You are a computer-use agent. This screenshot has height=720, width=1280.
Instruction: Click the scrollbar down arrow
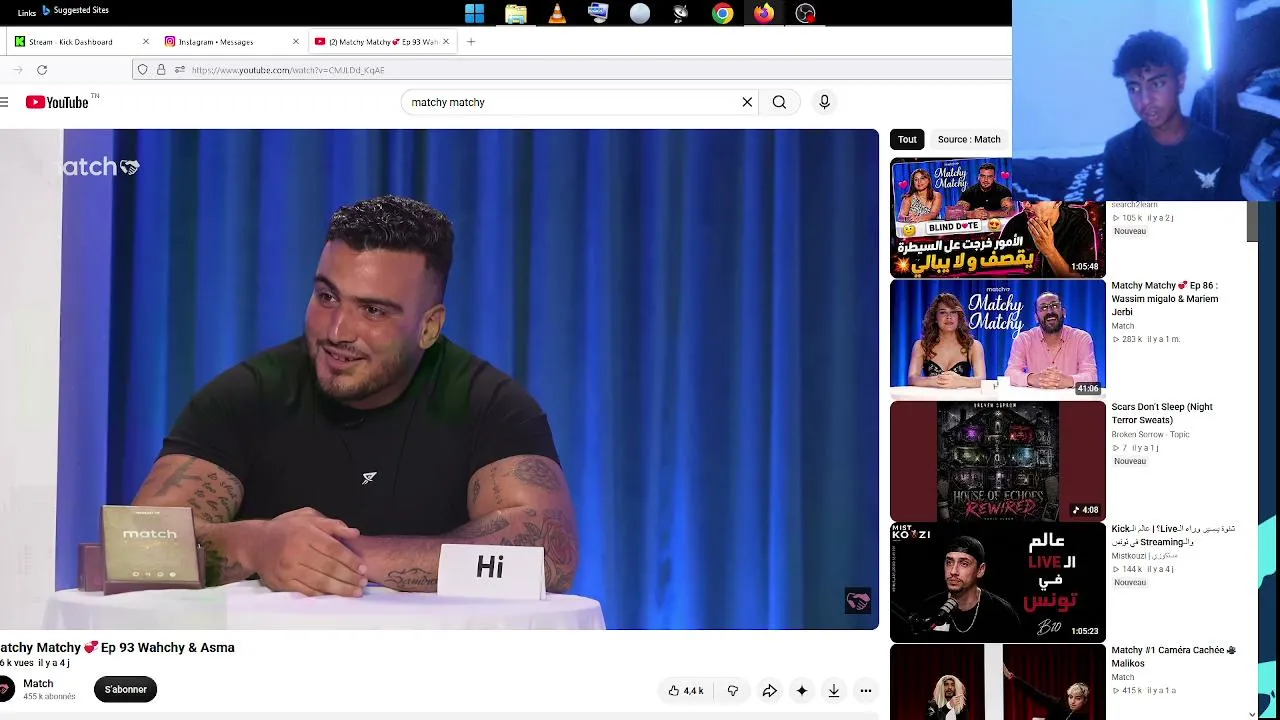coord(1252,714)
